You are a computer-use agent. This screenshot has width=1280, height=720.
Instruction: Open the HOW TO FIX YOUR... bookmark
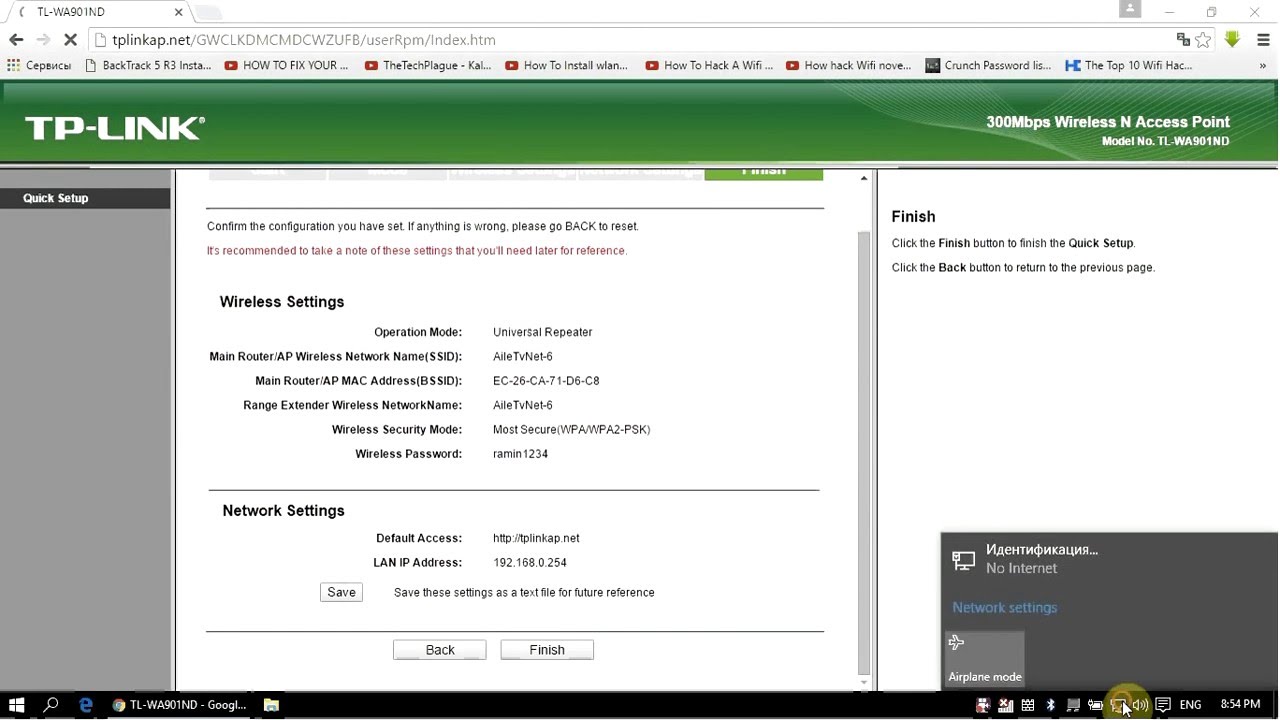coord(286,66)
